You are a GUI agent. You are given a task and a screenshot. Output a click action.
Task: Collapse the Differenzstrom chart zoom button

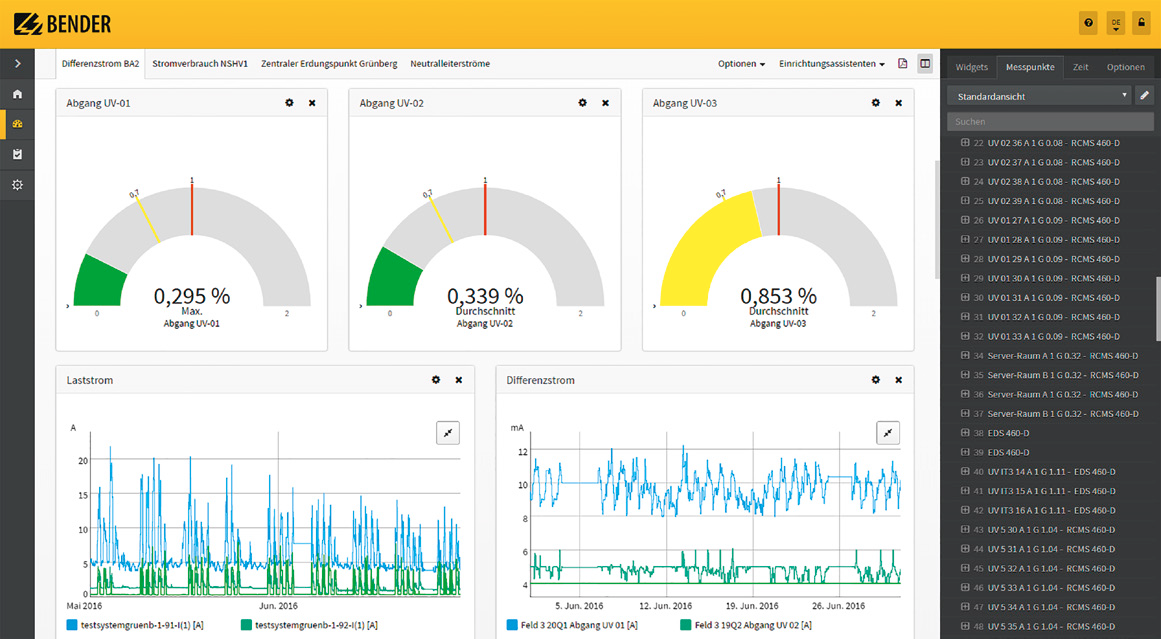pos(888,433)
